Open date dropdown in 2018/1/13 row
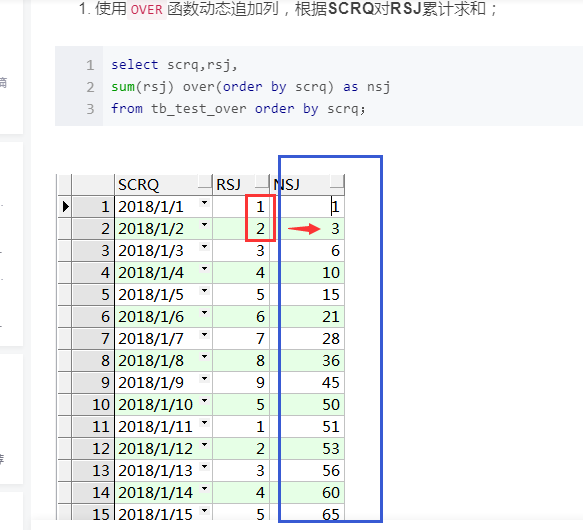Viewport: 583px width, 530px height. [204, 466]
